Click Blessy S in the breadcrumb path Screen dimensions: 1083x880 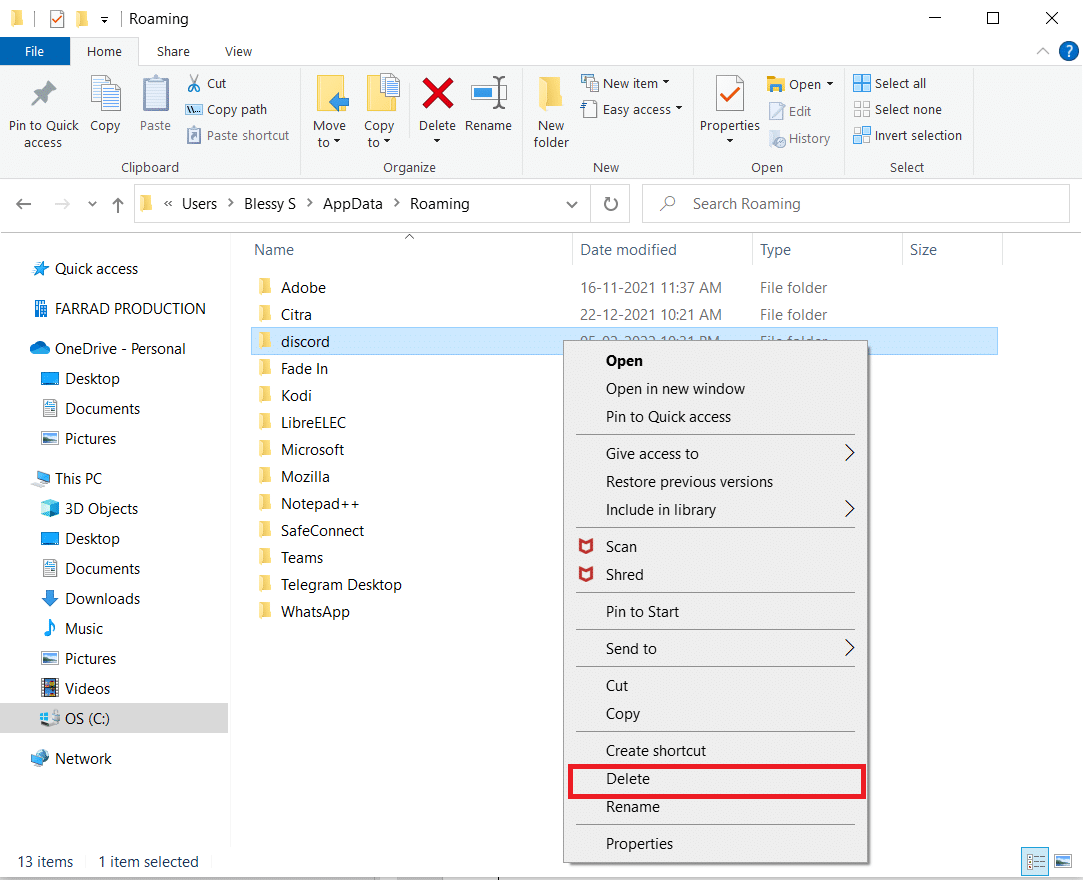coord(269,204)
